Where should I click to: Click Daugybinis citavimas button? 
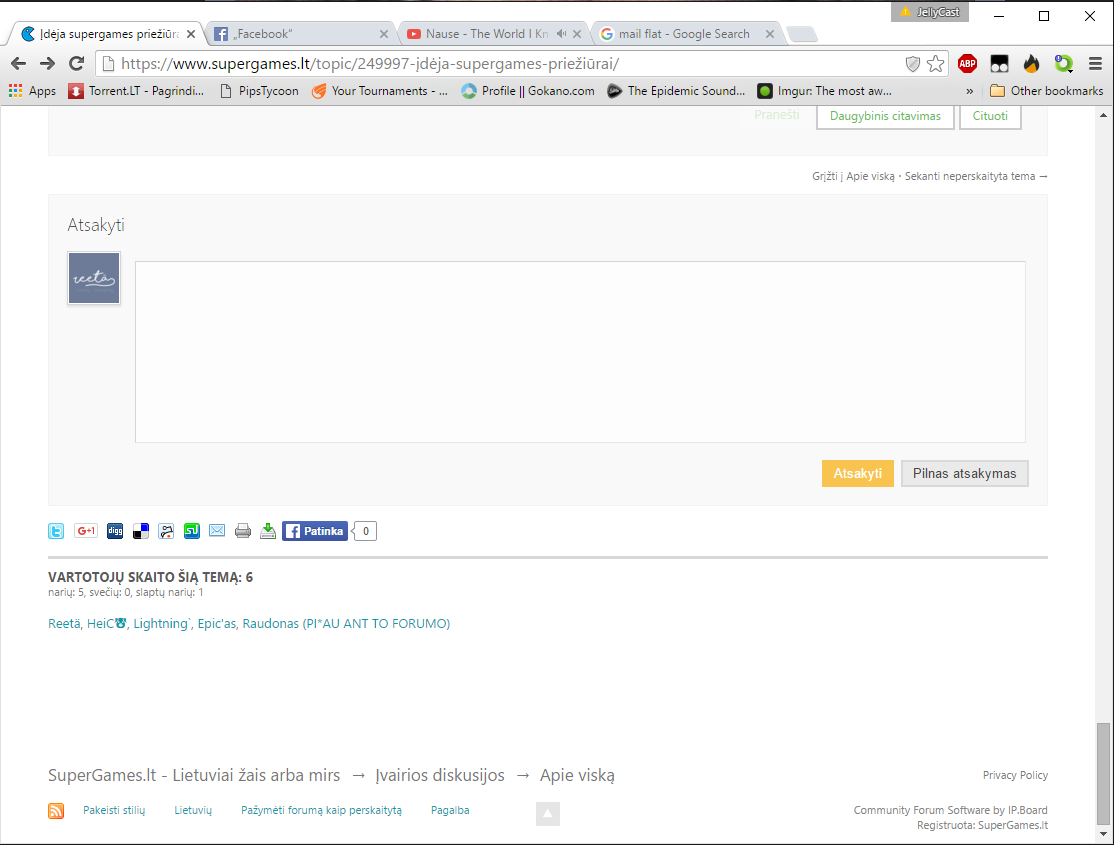pos(885,116)
